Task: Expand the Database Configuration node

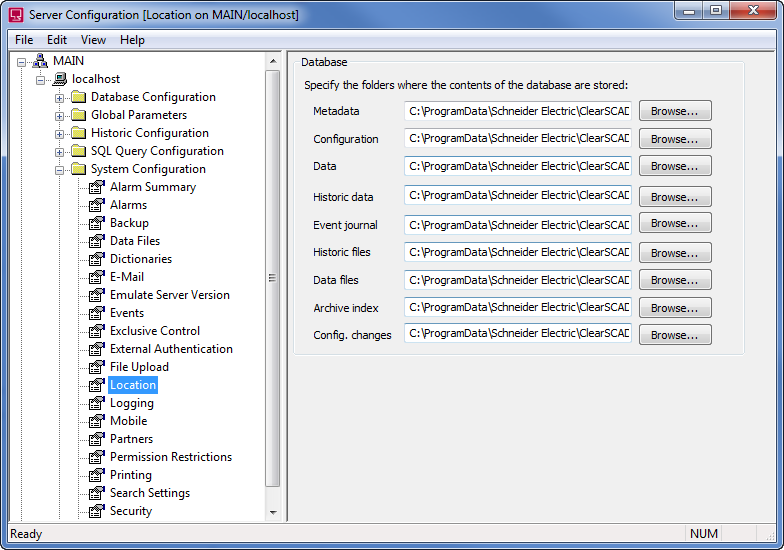Action: [x=60, y=98]
